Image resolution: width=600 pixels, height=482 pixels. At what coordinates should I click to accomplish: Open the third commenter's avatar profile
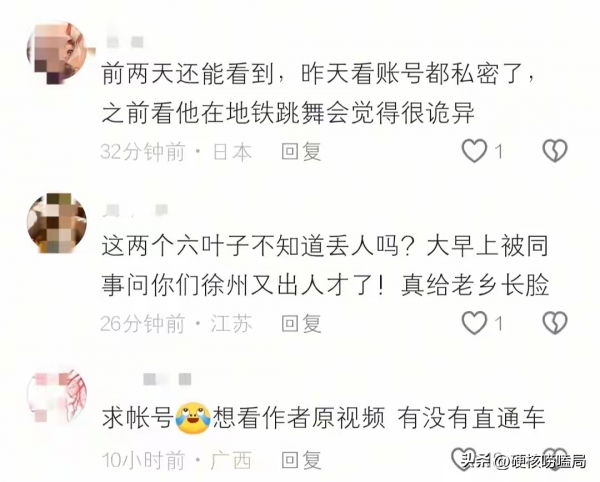[57, 395]
